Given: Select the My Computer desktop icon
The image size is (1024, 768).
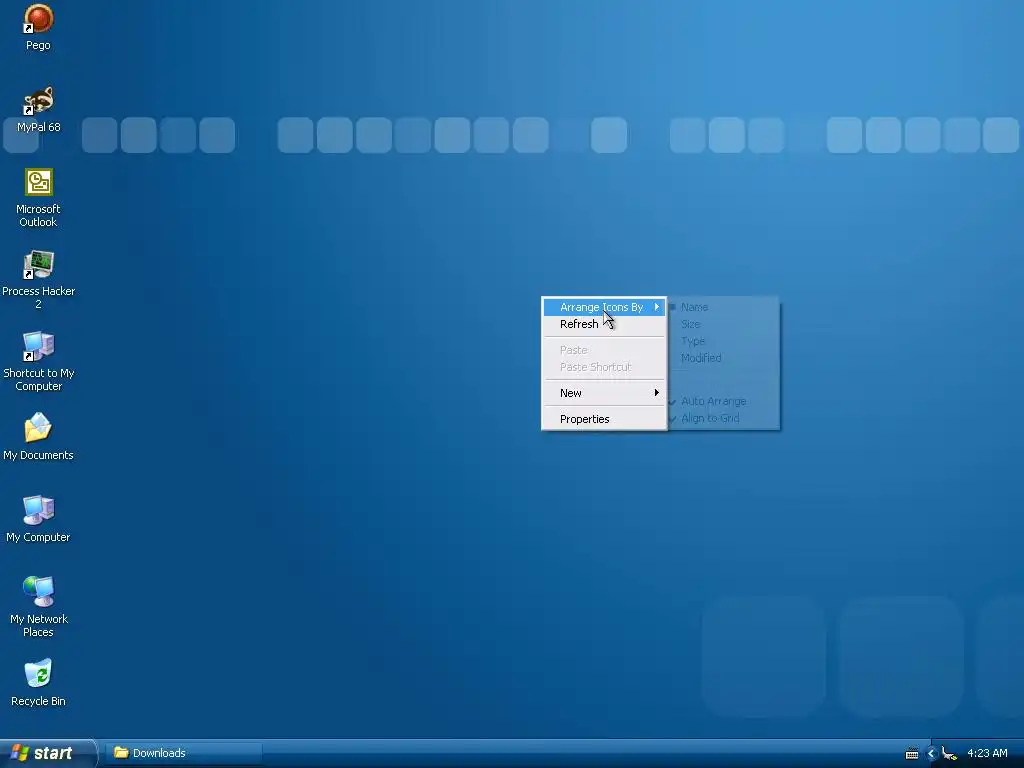Looking at the screenshot, I should click(x=38, y=510).
